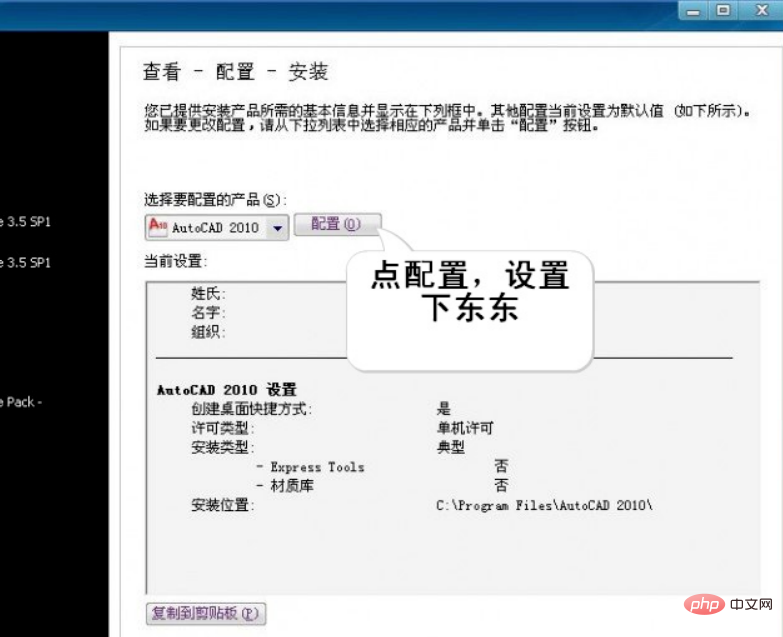Click the C:\Program Files\AutoCAD 2010\ path
Viewport: 783px width, 637px height.
[x=544, y=505]
